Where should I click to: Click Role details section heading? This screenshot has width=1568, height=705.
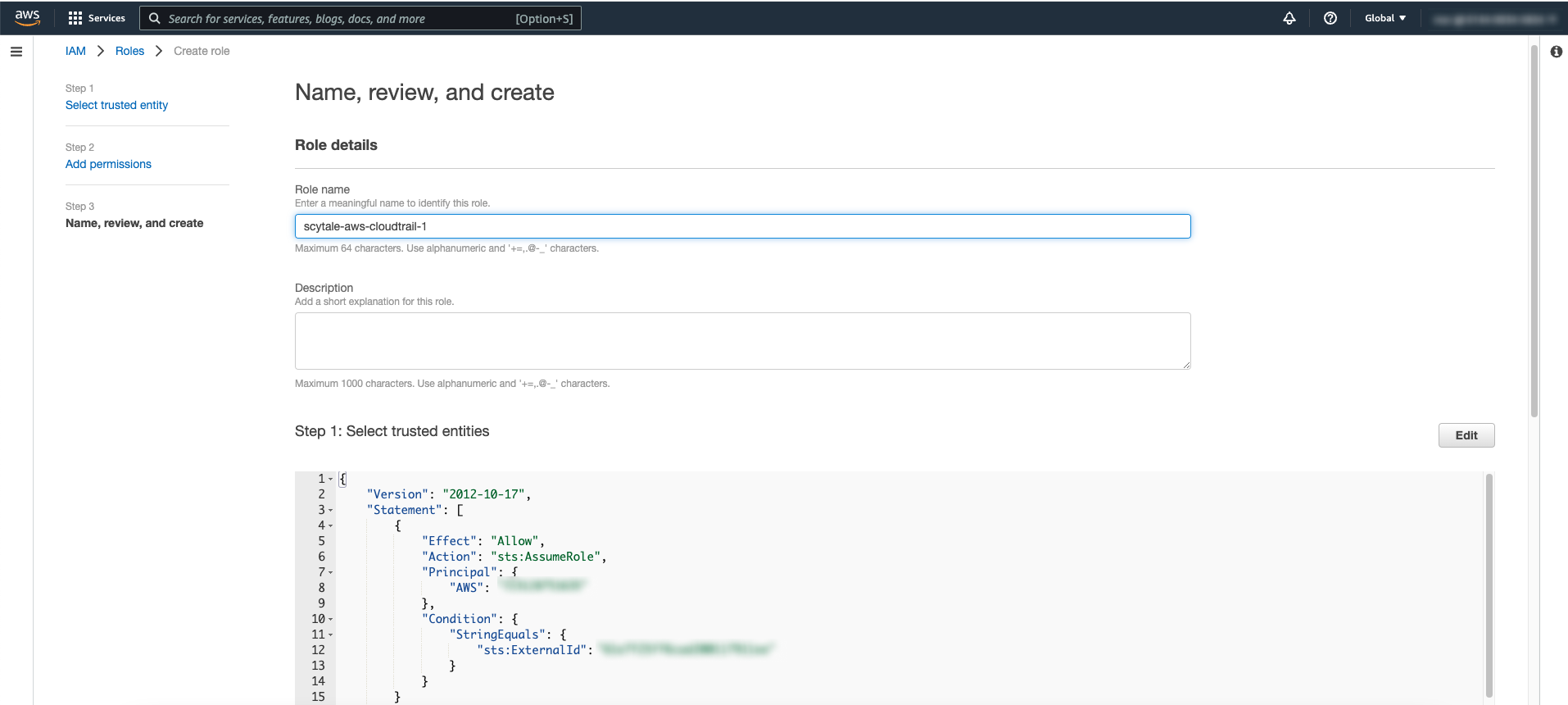click(x=336, y=145)
